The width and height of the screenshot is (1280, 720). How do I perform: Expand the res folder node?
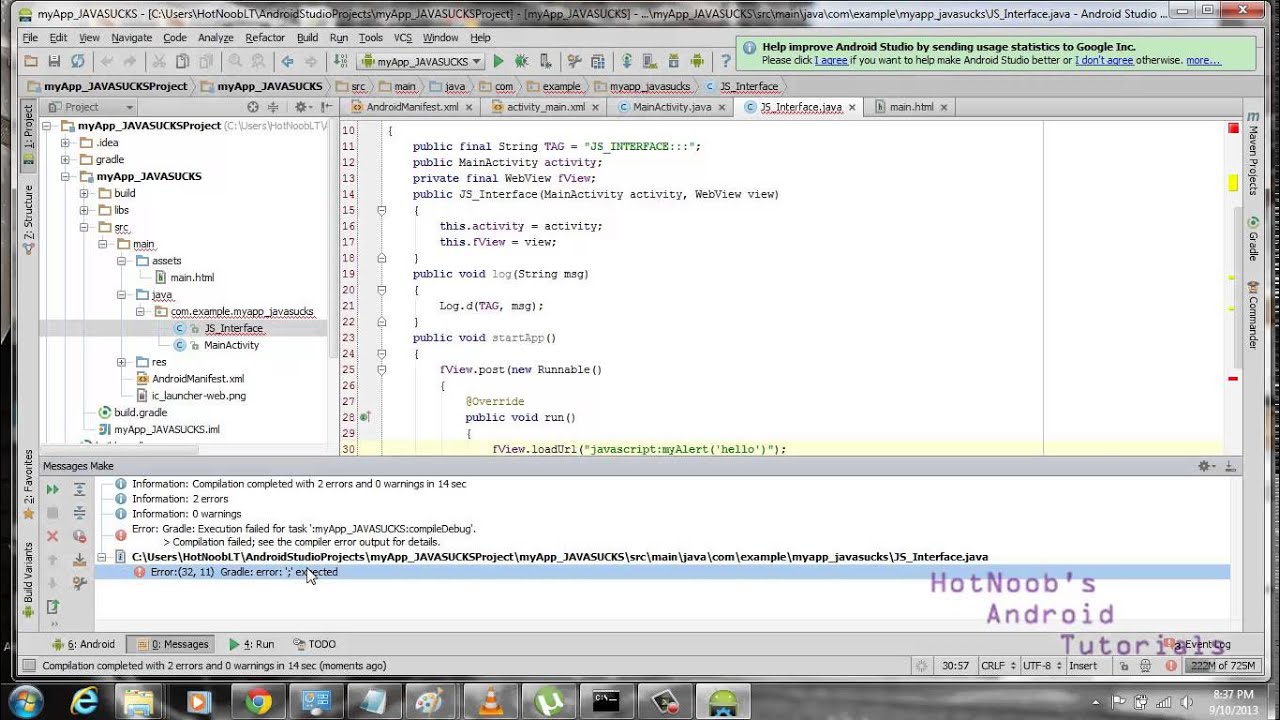pyautogui.click(x=121, y=362)
